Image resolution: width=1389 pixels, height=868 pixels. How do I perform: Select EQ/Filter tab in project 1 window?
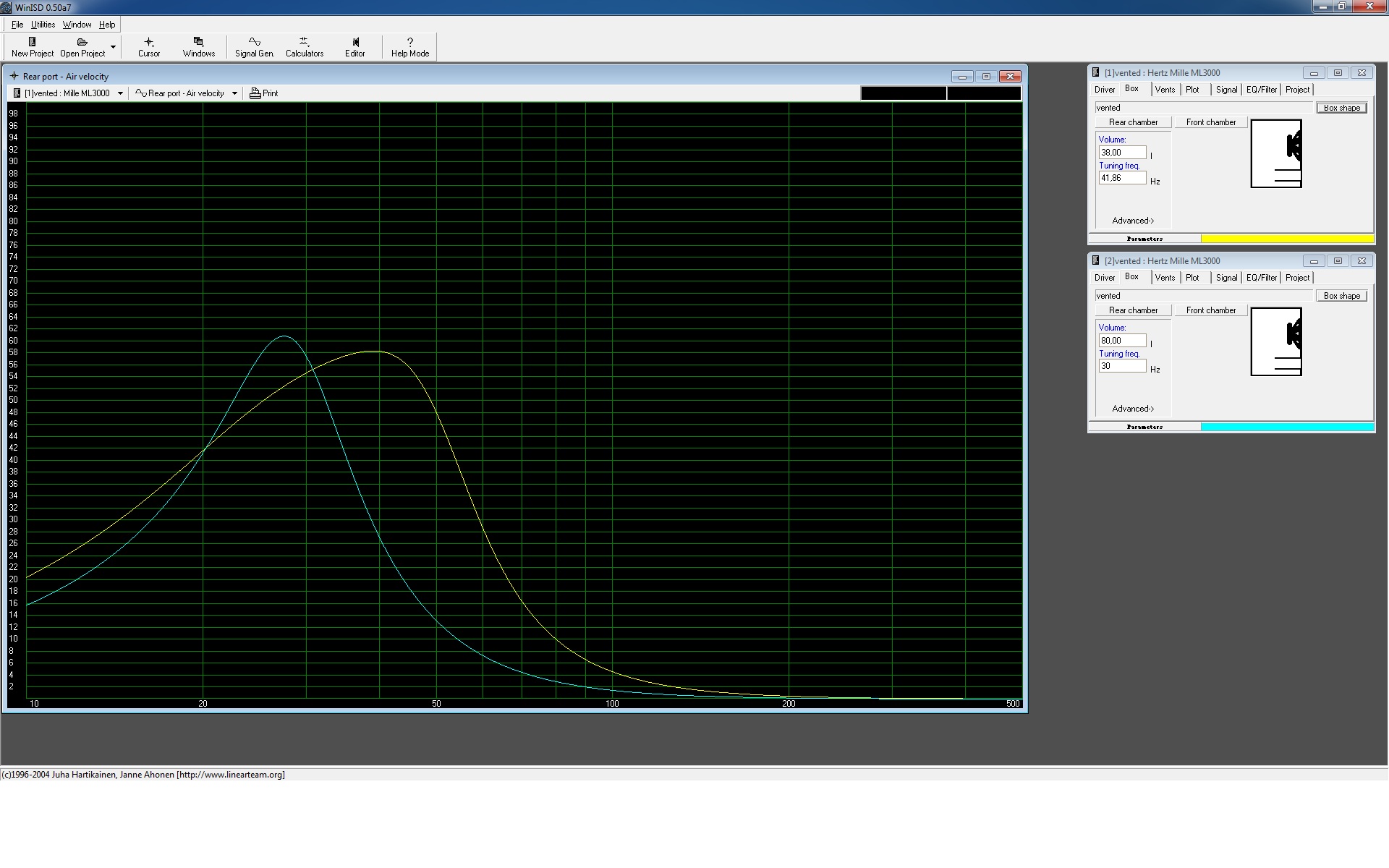coord(1262,90)
